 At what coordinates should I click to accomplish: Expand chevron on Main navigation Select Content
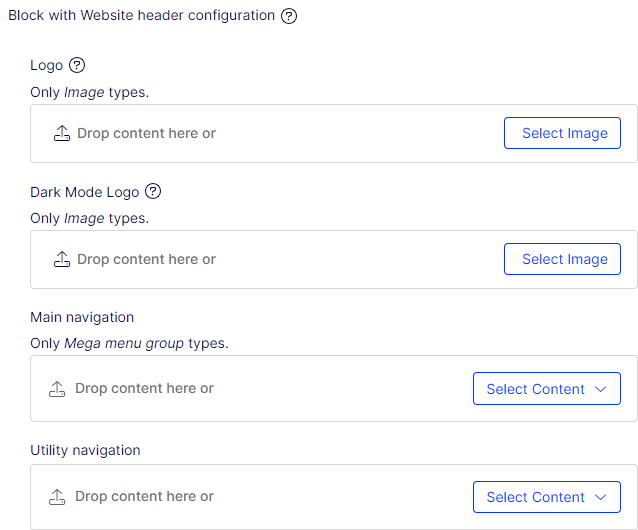pyautogui.click(x=601, y=389)
